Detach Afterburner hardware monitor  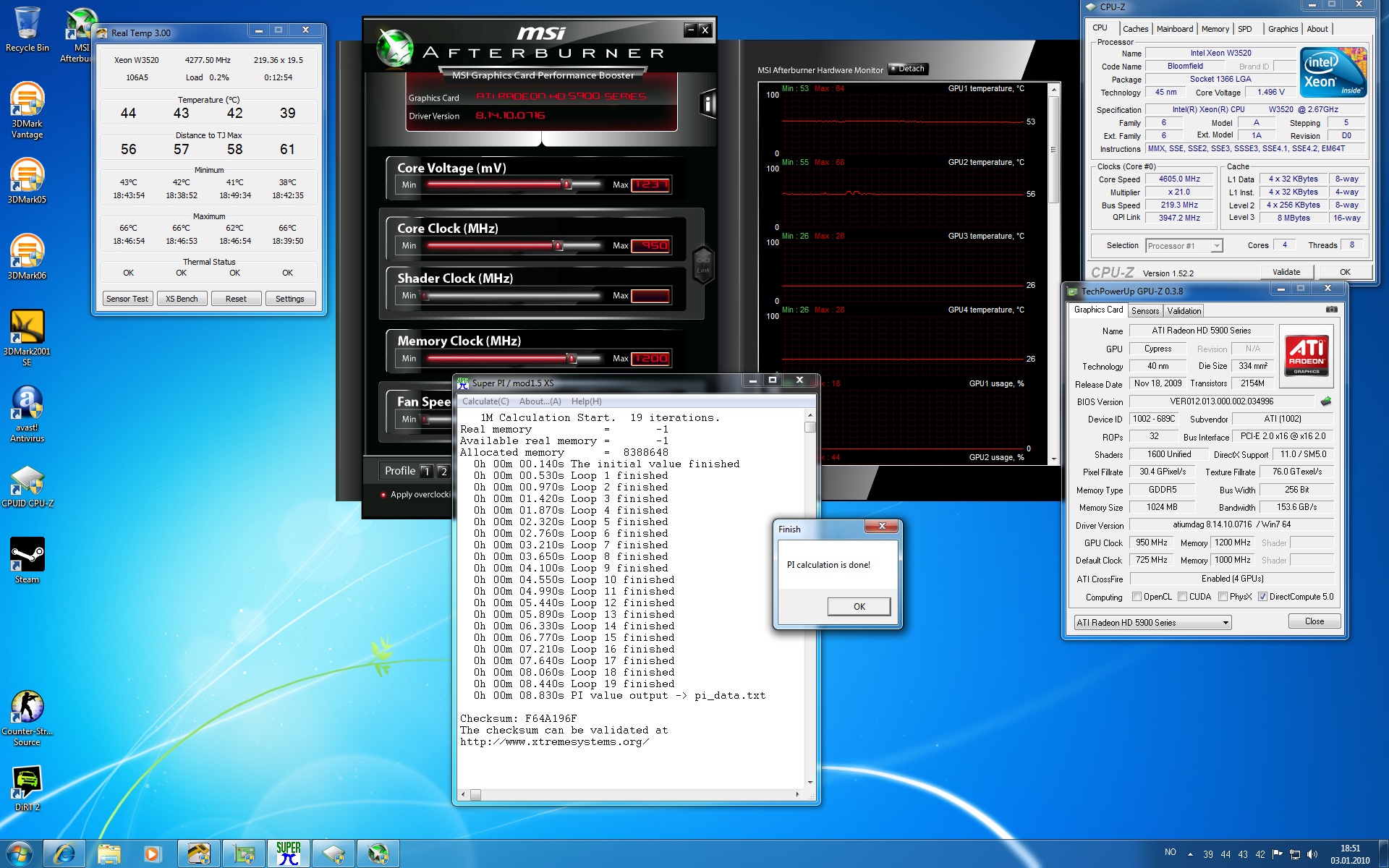coord(908,69)
